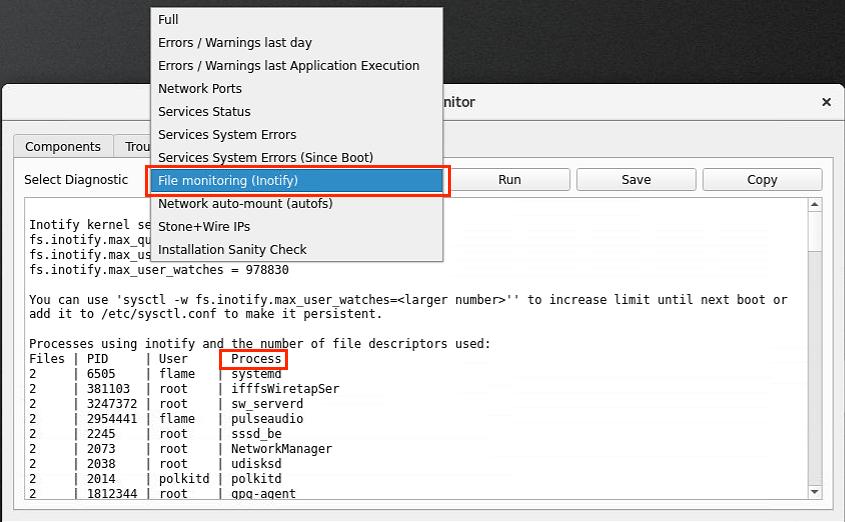Screen dimensions: 845x522
Task: Click the sw_serverd process entry
Action: tap(267, 404)
